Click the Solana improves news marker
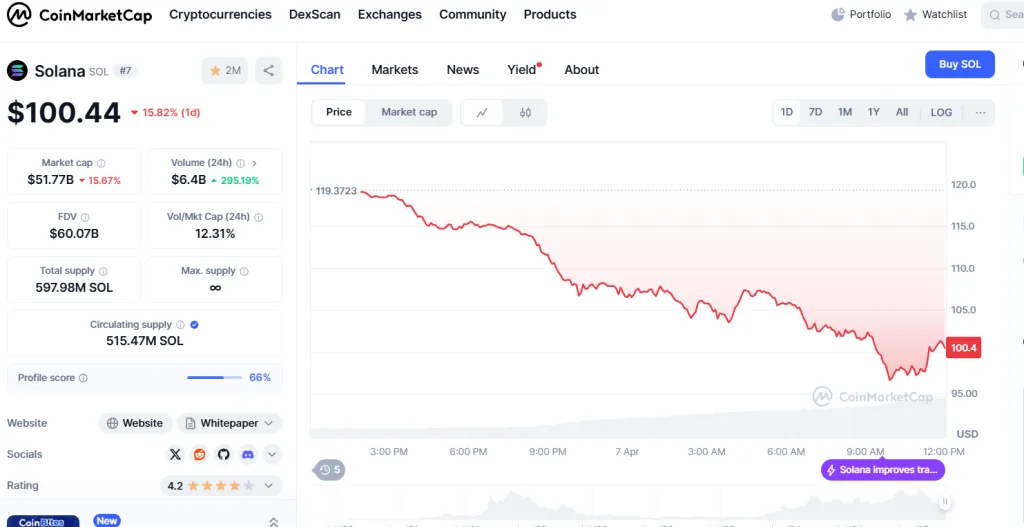This screenshot has height=527, width=1024. click(883, 470)
